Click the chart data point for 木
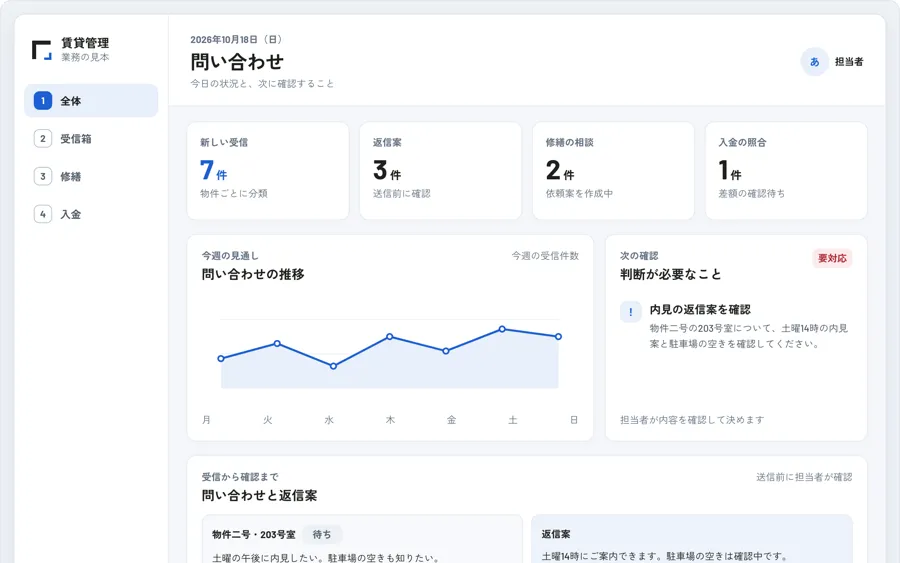 pos(390,336)
